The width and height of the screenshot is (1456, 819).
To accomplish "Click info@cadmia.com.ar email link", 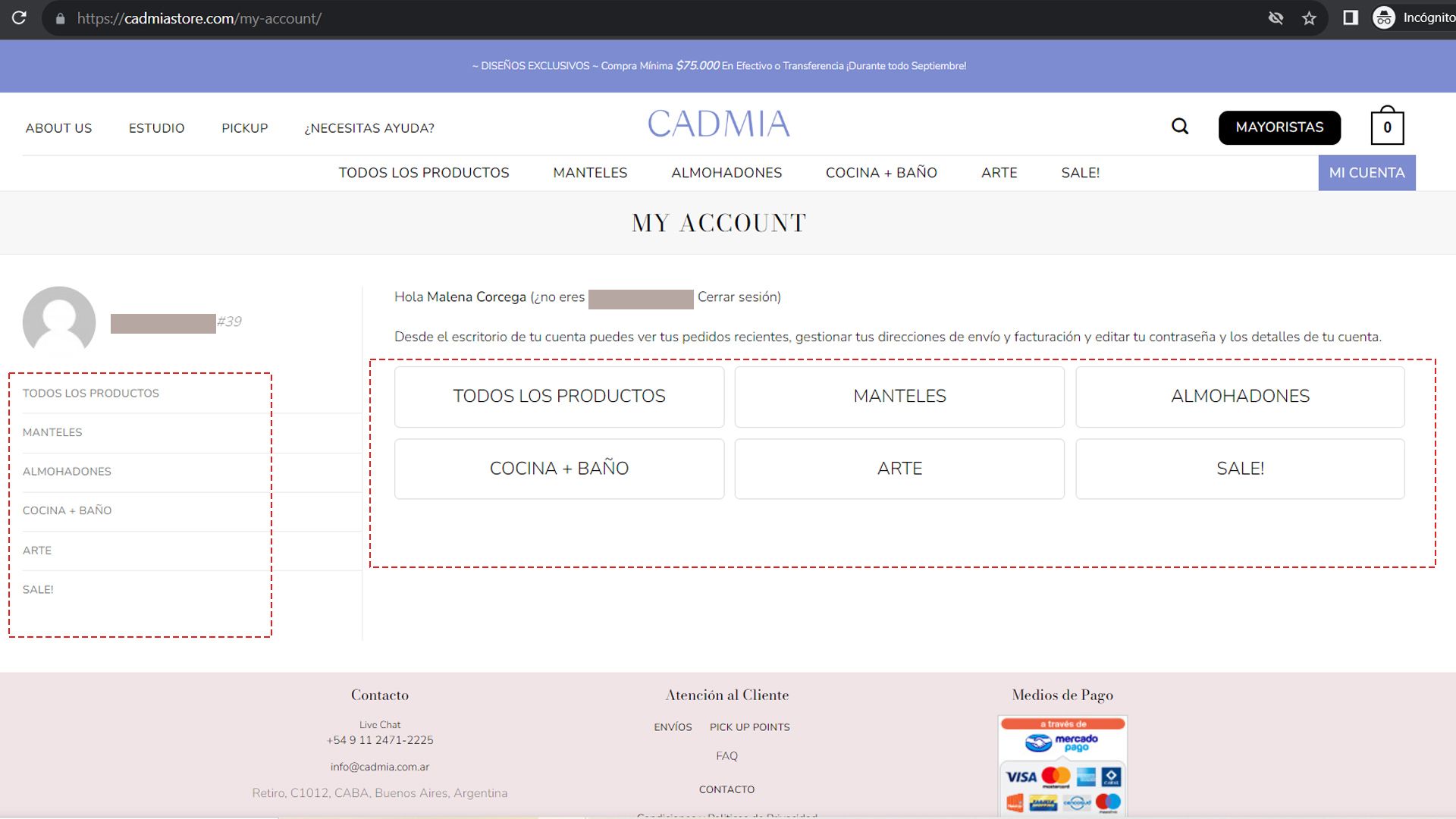I will coord(380,767).
